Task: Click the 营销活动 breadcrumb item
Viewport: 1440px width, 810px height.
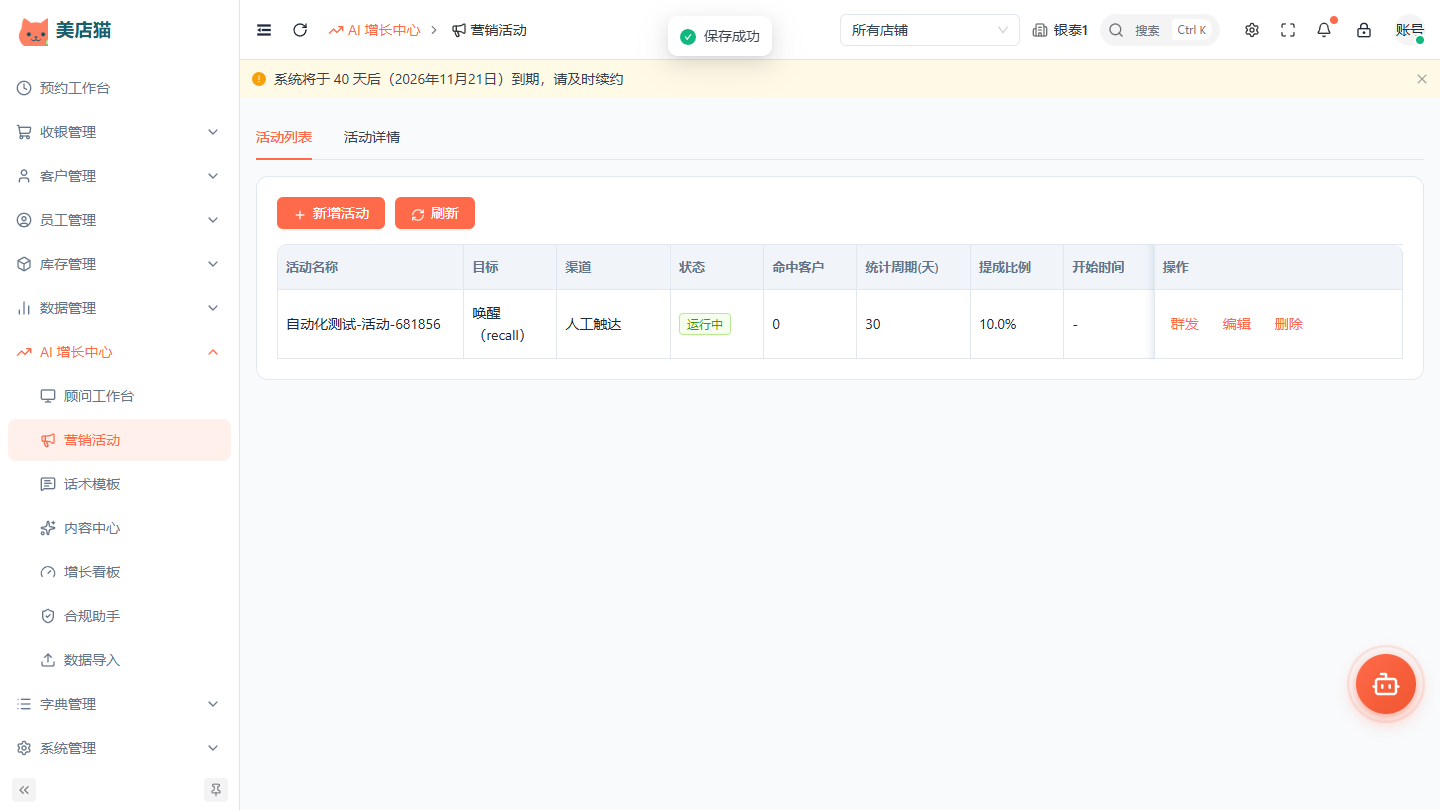Action: (489, 30)
